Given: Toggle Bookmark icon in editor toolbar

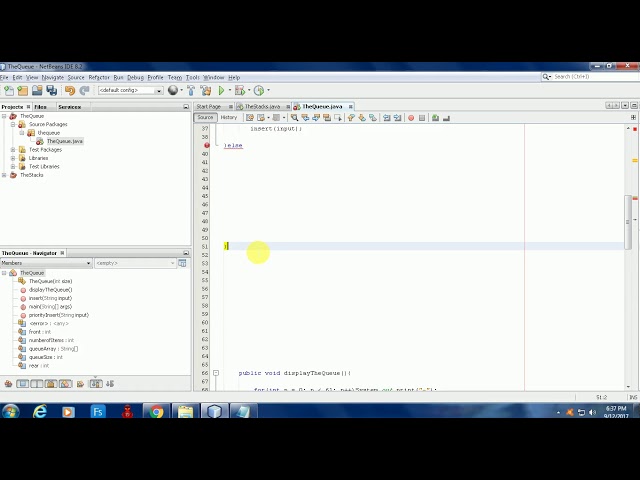Looking at the screenshot, I should (373, 118).
